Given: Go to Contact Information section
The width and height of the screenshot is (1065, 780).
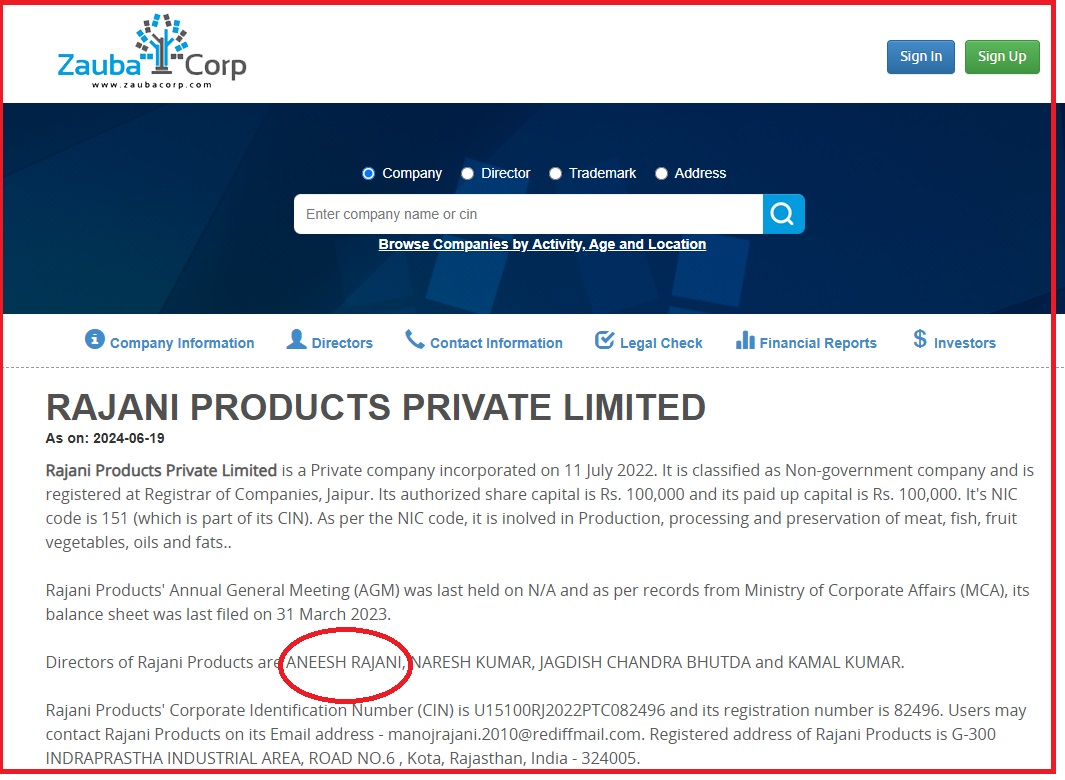Looking at the screenshot, I should [x=496, y=343].
